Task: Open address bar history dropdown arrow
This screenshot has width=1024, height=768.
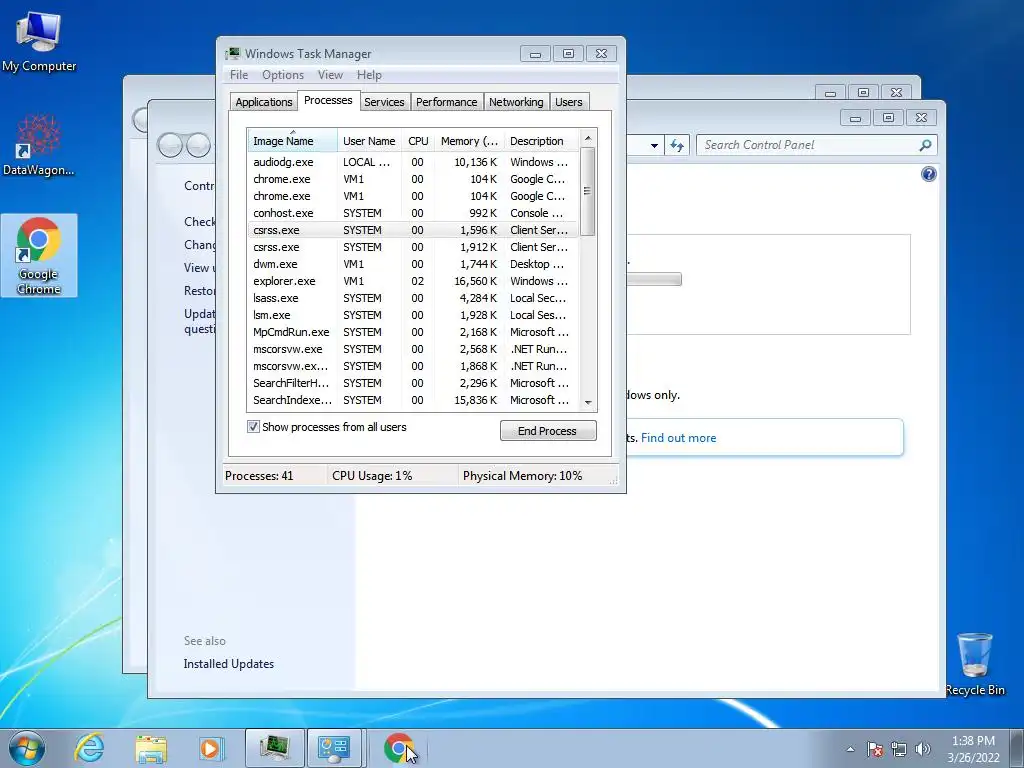Action: click(654, 146)
